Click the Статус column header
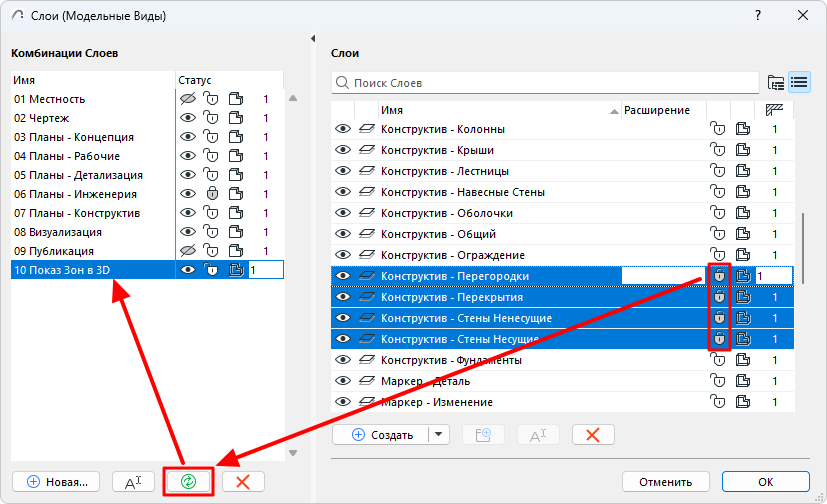 pyautogui.click(x=195, y=80)
